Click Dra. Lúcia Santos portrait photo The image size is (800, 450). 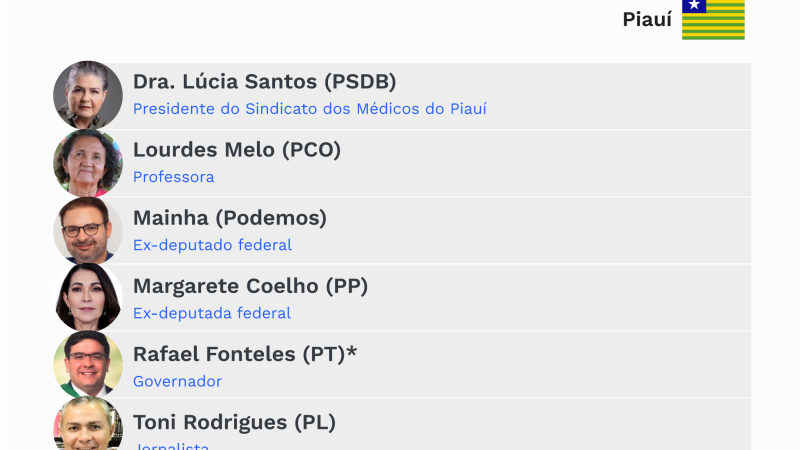[x=88, y=95]
